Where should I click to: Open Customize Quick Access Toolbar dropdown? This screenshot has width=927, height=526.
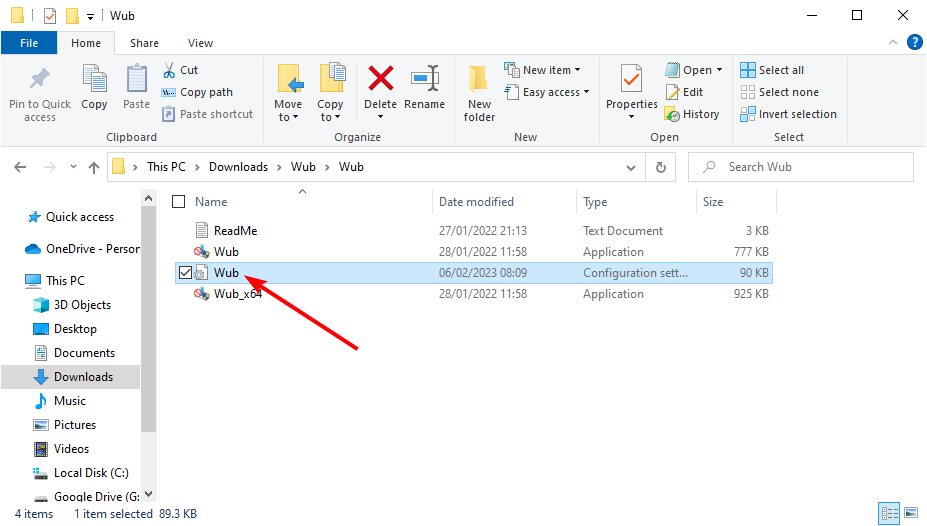tap(90, 17)
